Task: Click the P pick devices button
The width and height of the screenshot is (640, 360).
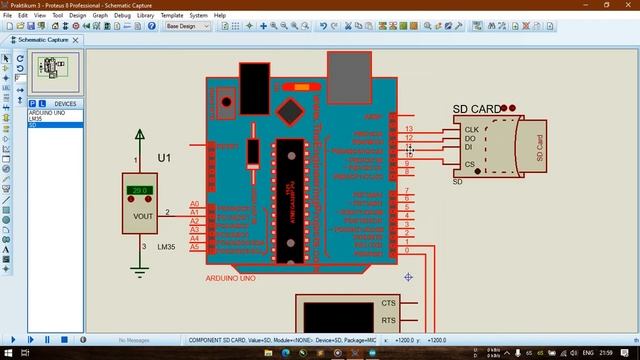Action: [33, 104]
